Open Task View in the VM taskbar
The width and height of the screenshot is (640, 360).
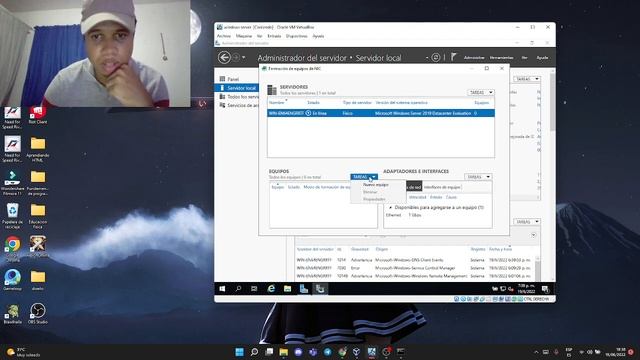254,289
